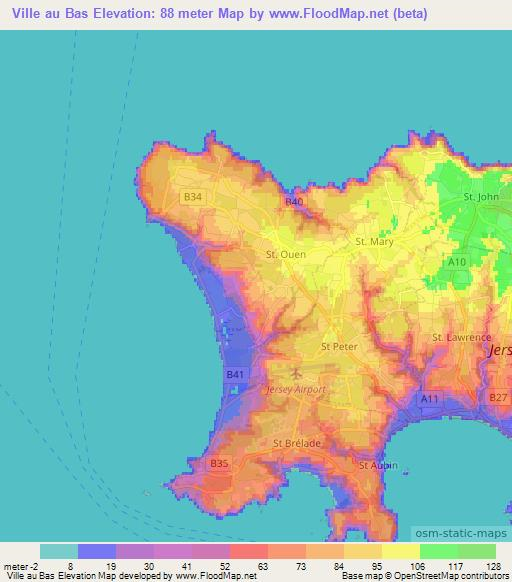Click the teal legend swatch above -2 meter
Image resolution: width=512 pixels, height=582 pixels.
click(x=59, y=551)
